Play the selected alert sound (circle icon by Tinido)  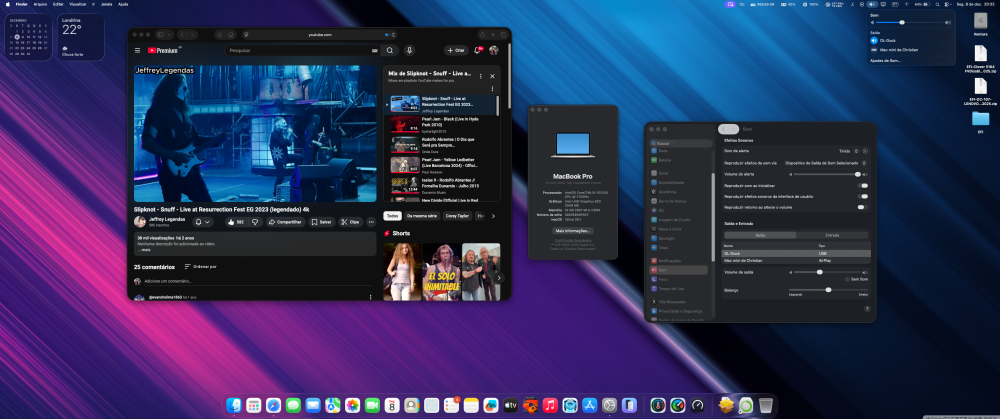pos(865,151)
